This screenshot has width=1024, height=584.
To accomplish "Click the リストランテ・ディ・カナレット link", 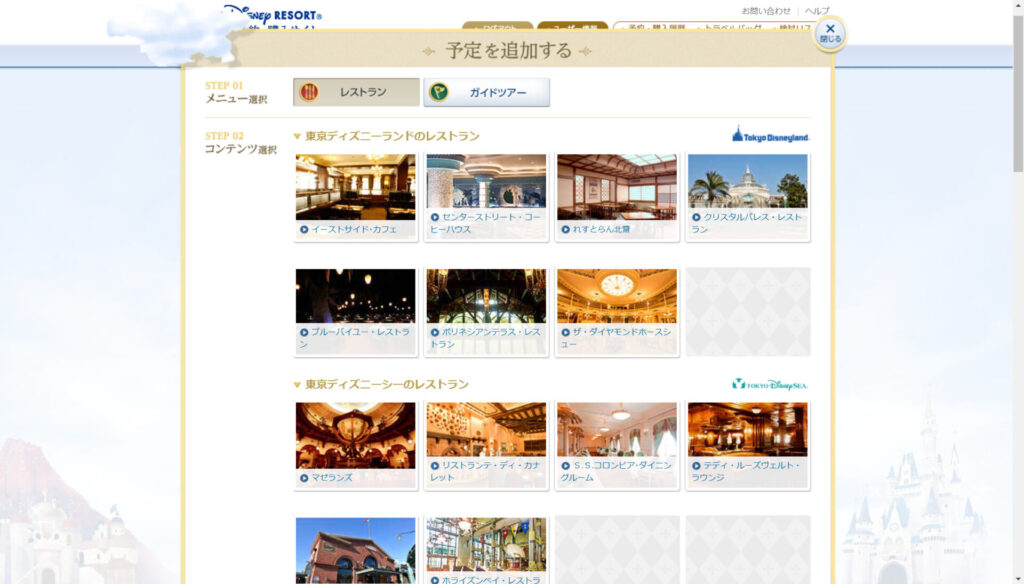I will (x=486, y=471).
